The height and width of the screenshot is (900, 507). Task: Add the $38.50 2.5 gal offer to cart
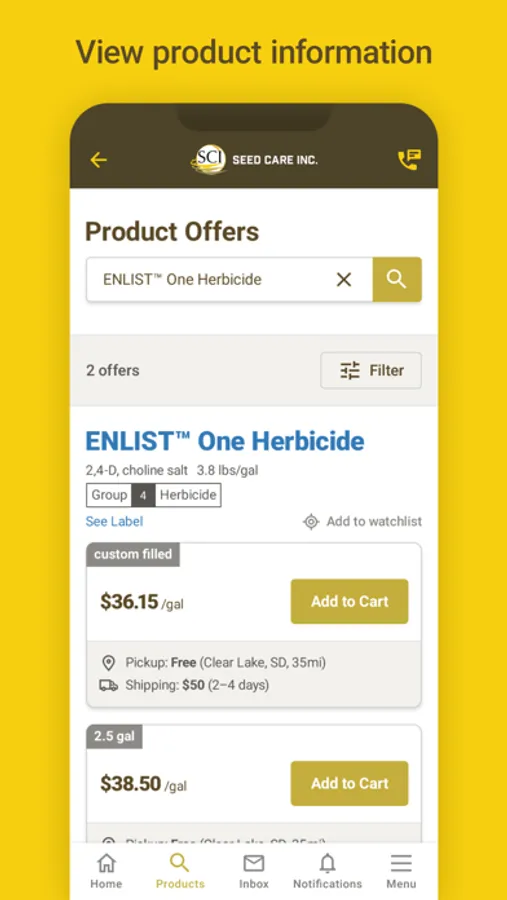[349, 783]
